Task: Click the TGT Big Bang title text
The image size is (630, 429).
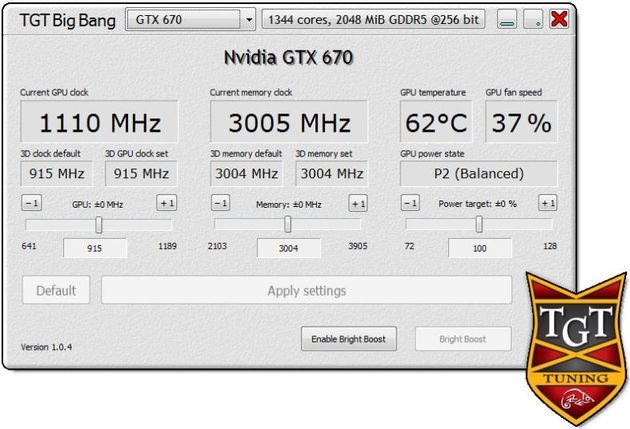Action: 68,20
